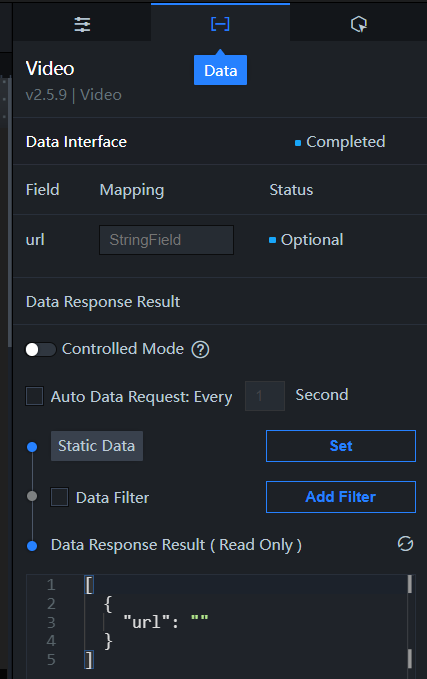Screen dimensions: 427x679
Task: Click line 3 url value in code editor
Action: [x=200, y=622]
